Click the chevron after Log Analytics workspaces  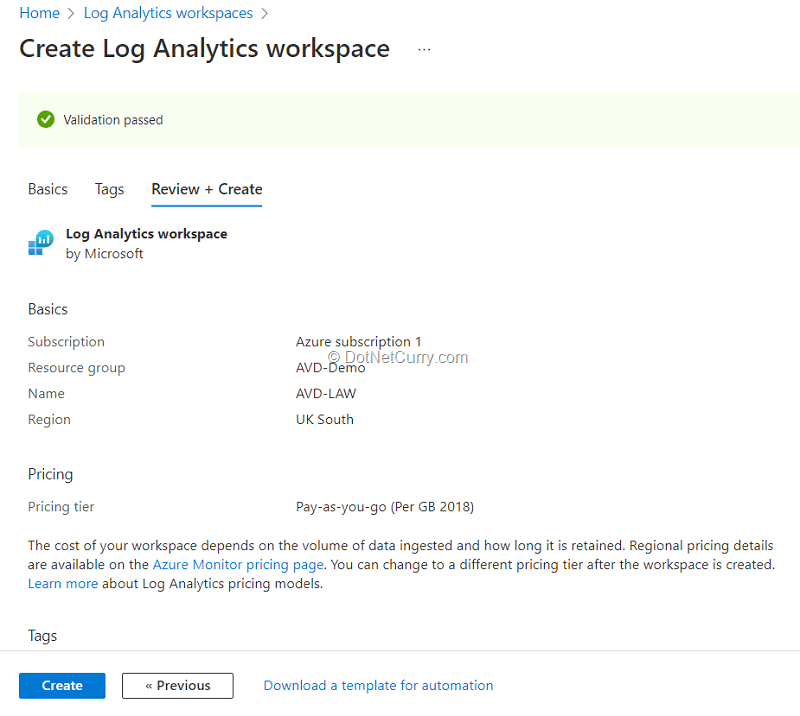pyautogui.click(x=264, y=13)
